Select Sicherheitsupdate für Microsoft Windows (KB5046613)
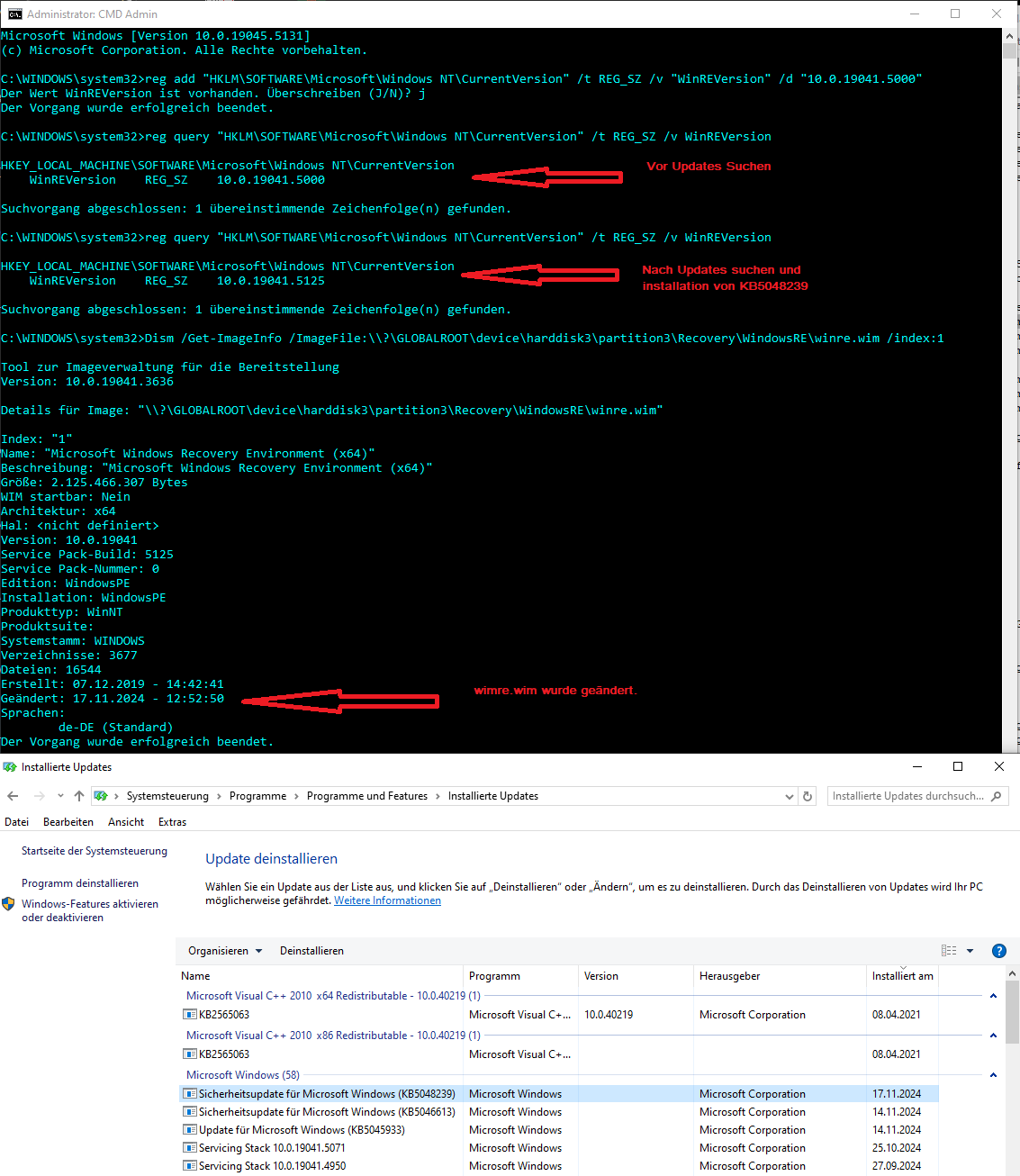This screenshot has height=1176, width=1020. point(327,1112)
